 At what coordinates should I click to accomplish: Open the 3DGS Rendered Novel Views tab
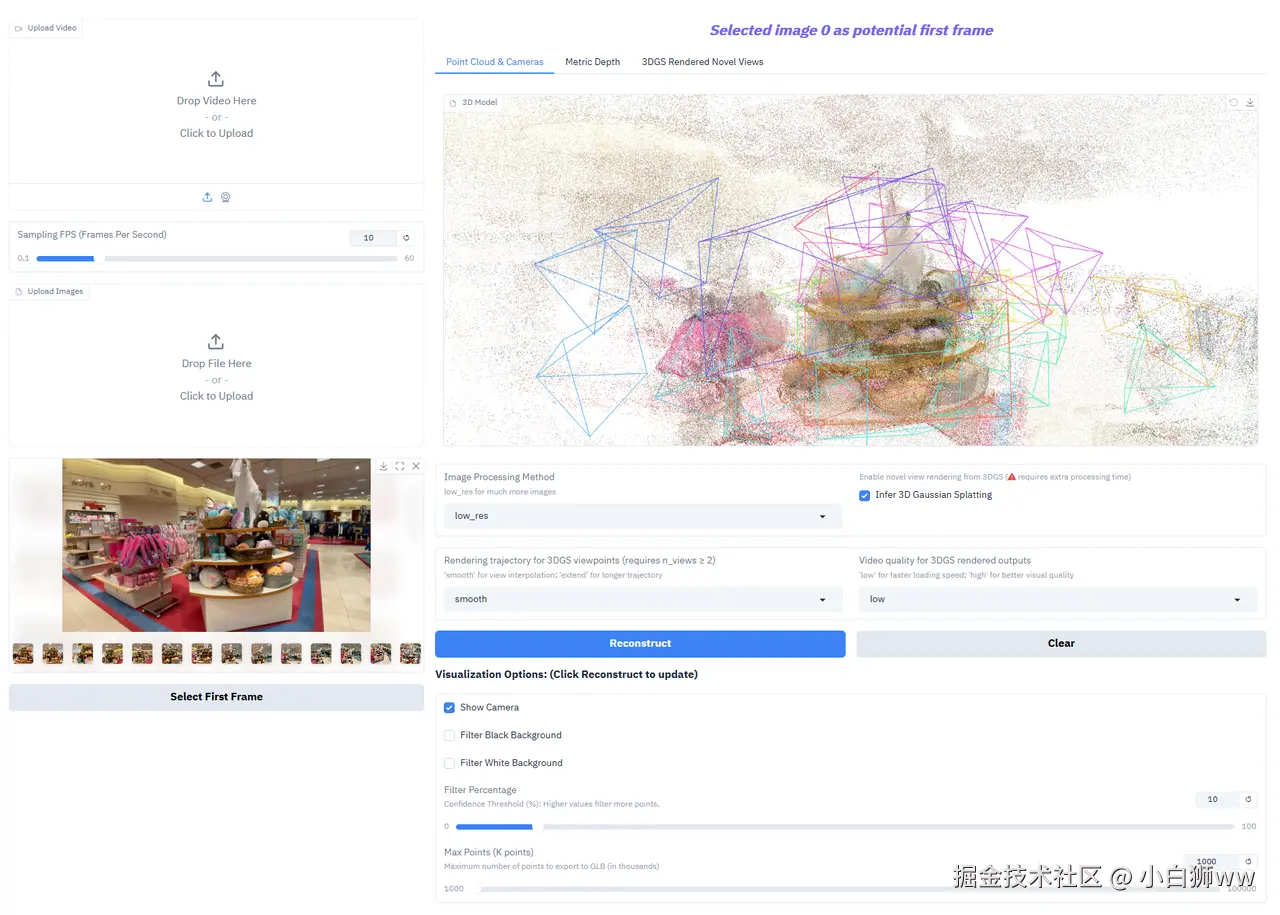(x=702, y=61)
